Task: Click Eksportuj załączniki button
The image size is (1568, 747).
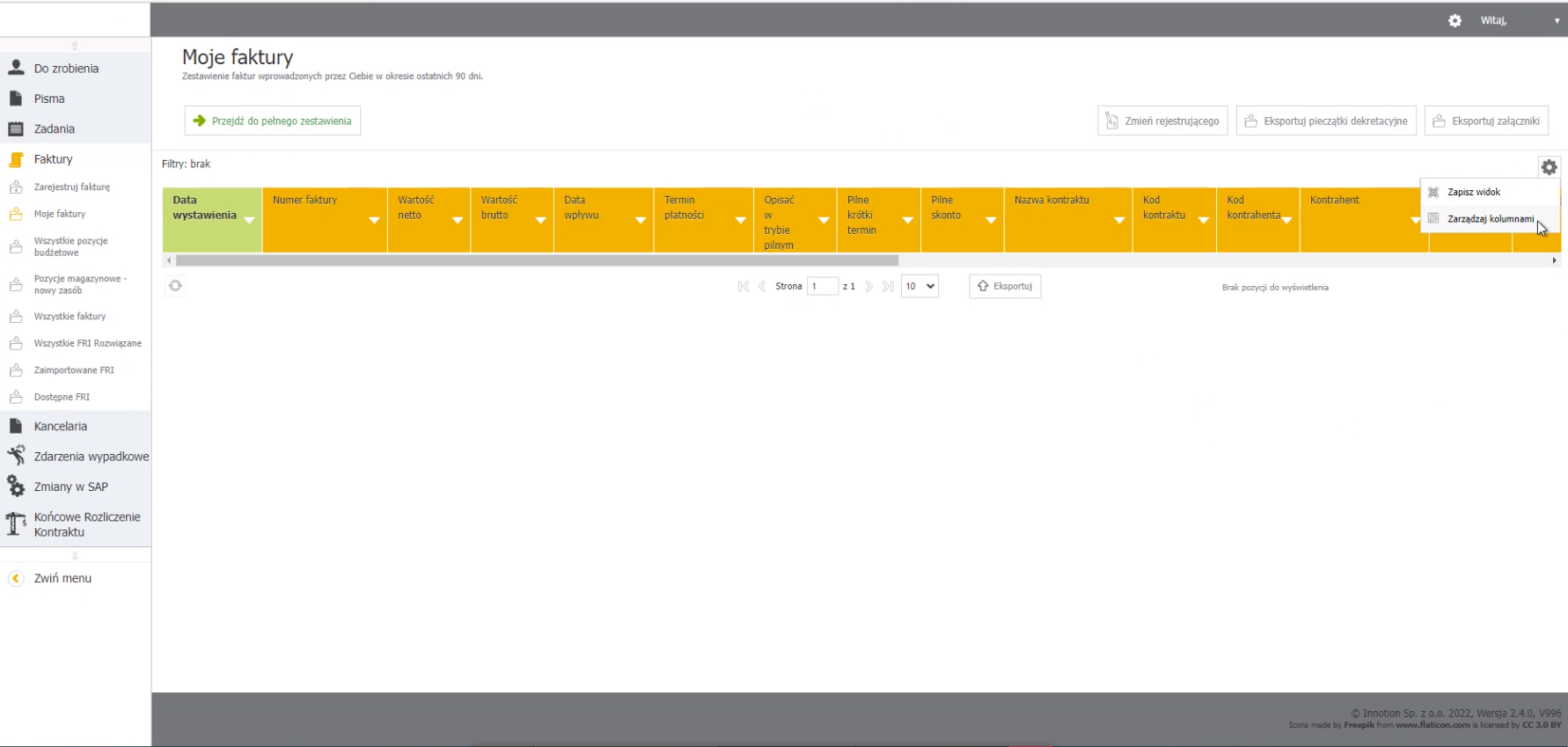Action: click(x=1486, y=121)
